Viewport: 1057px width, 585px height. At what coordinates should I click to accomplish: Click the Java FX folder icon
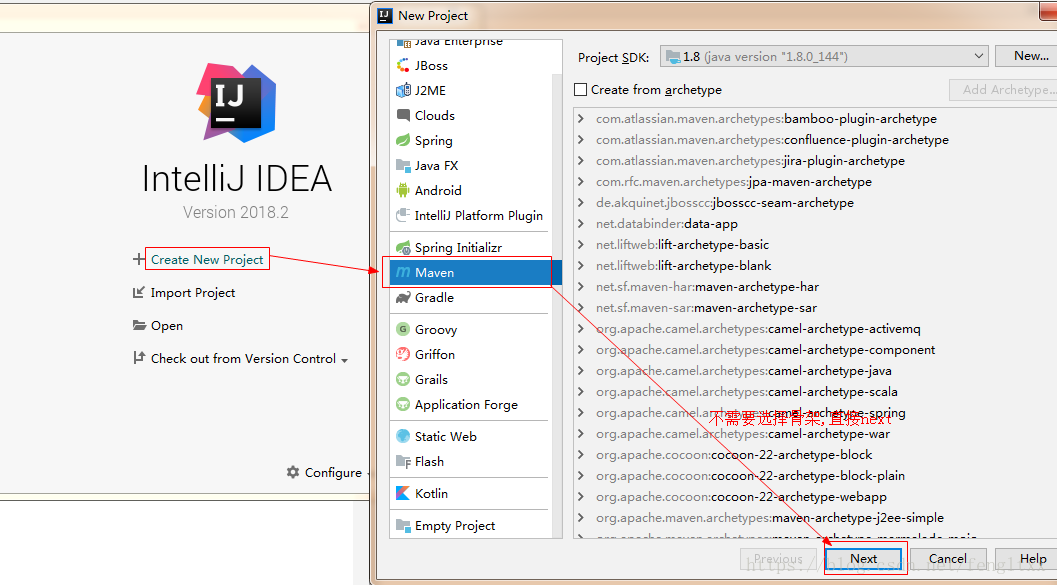403,165
